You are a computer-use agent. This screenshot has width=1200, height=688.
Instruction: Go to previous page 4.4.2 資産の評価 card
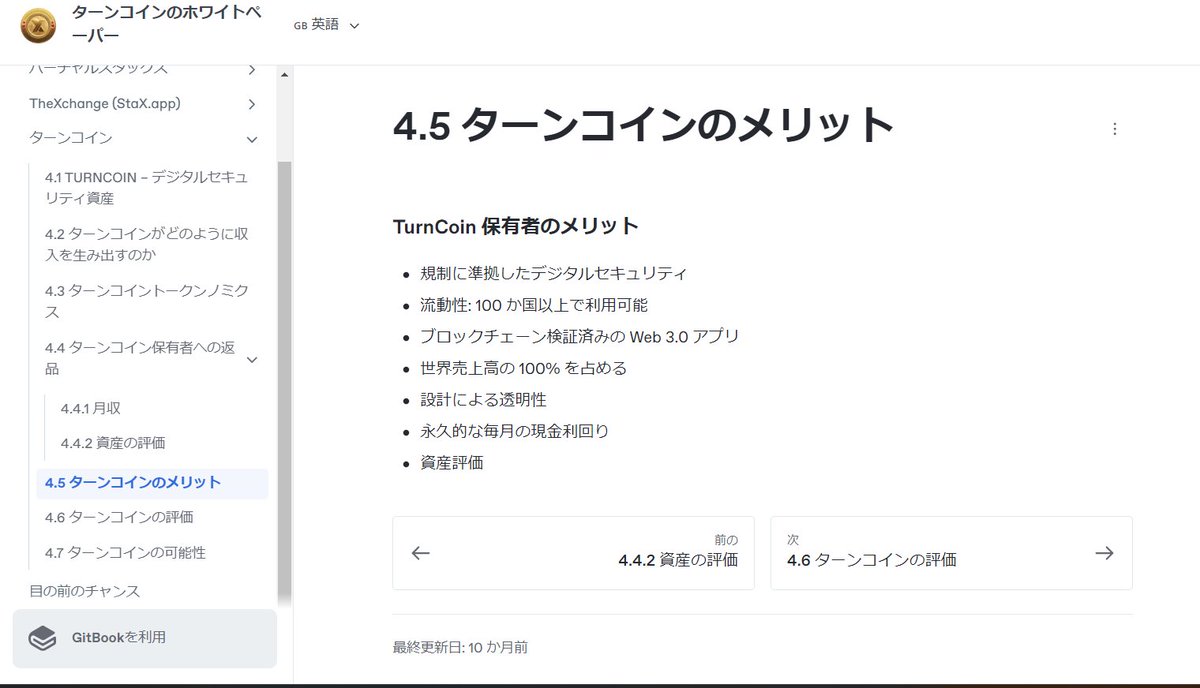pos(573,553)
